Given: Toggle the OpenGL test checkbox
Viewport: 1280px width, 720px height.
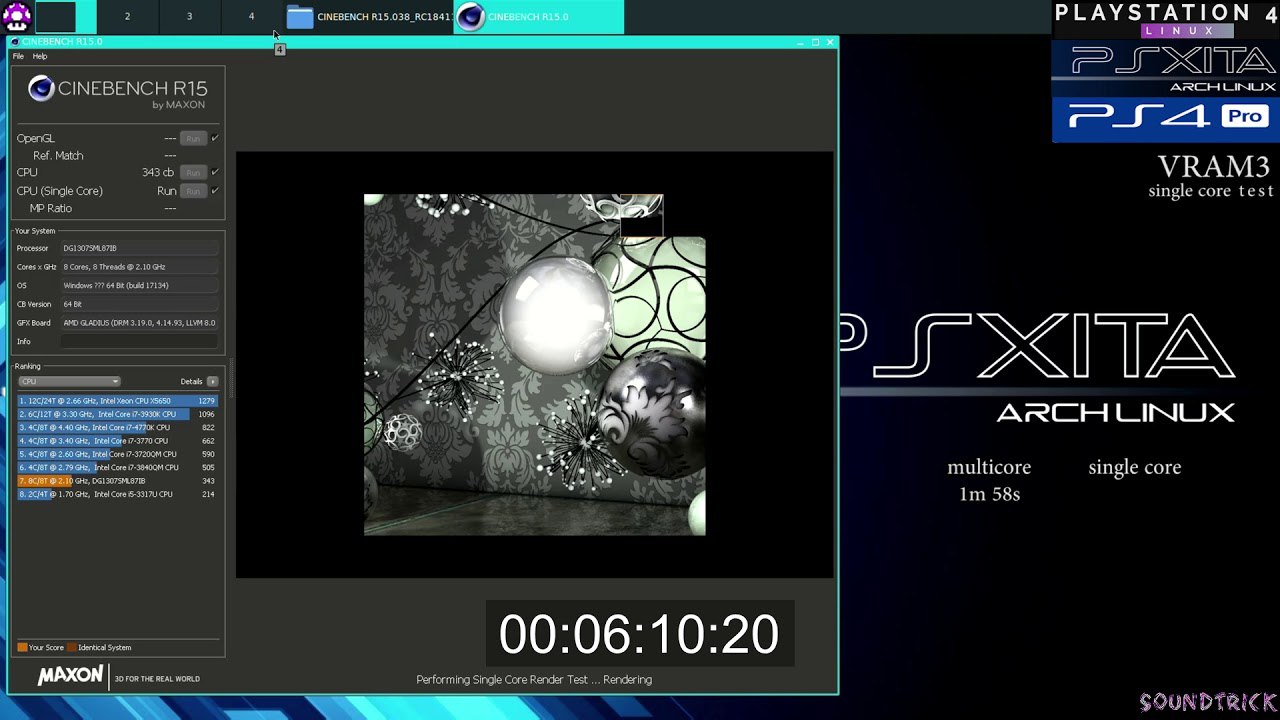Looking at the screenshot, I should click(215, 138).
